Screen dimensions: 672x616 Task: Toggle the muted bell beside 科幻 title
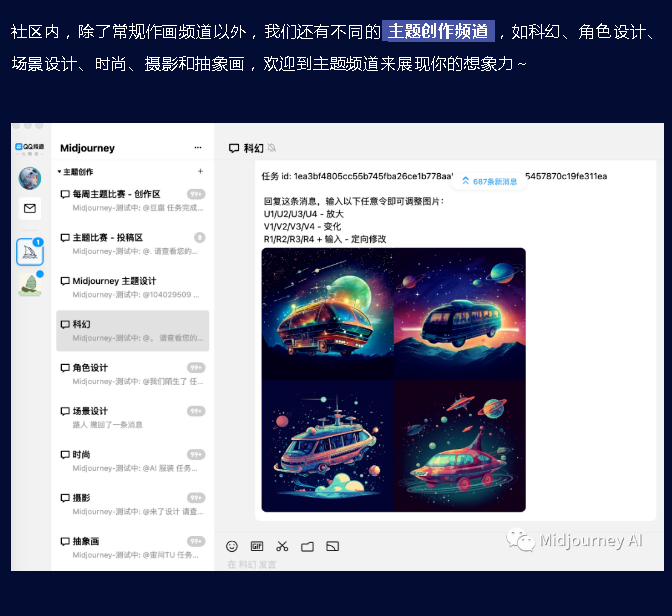click(x=272, y=148)
